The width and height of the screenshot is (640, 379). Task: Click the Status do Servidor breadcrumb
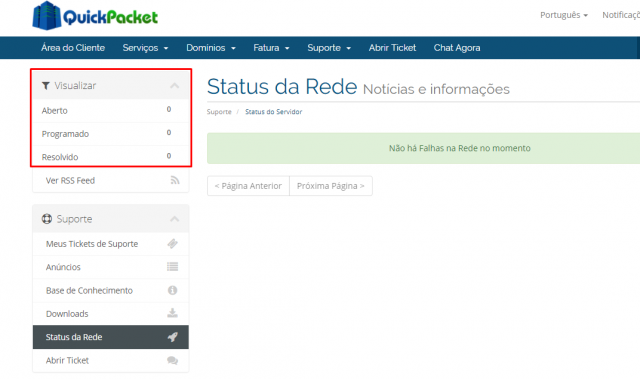coord(273,112)
